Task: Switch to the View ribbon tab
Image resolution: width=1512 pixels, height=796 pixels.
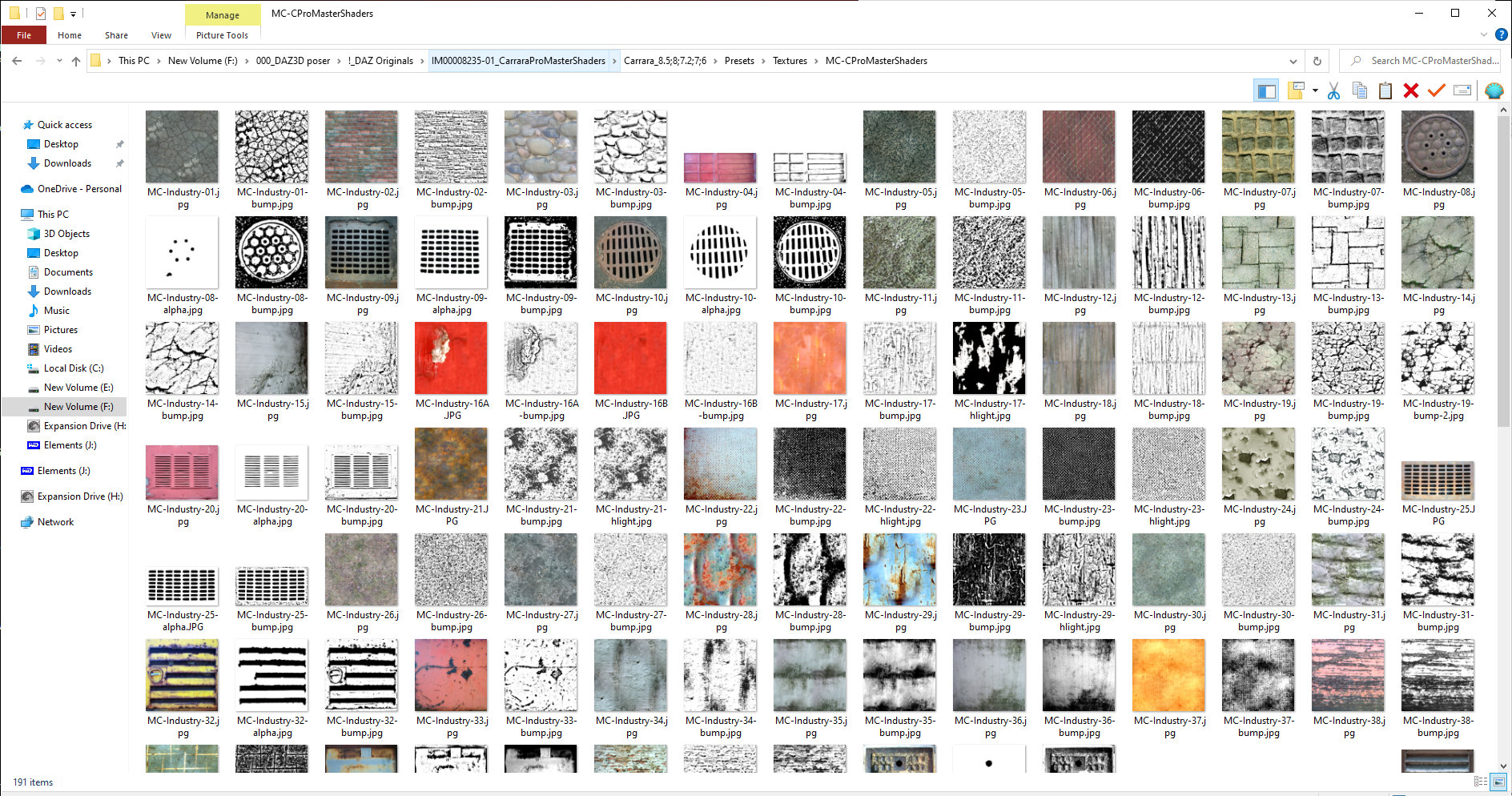Action: point(161,35)
